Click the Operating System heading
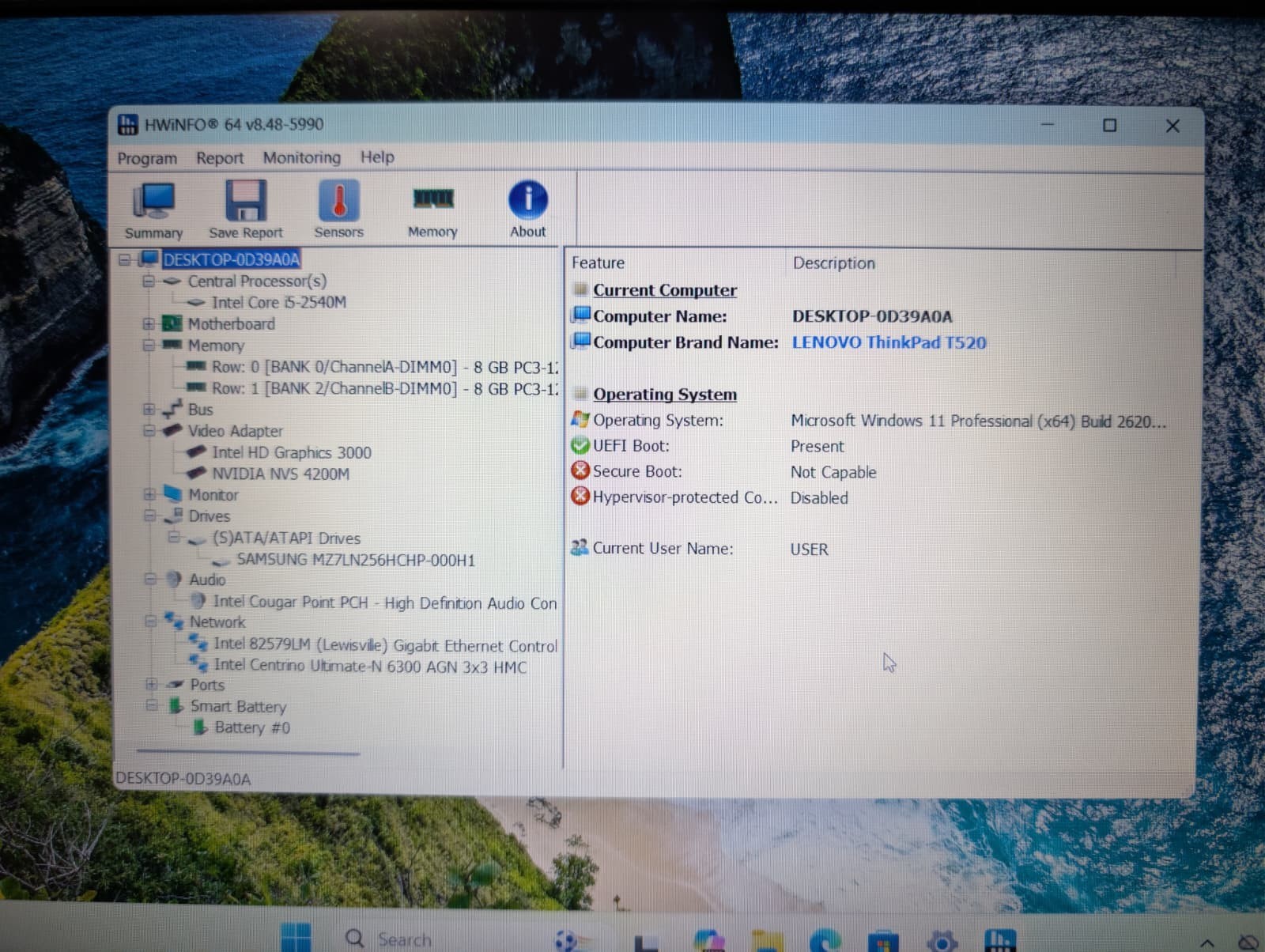This screenshot has width=1265, height=952. pyautogui.click(x=664, y=394)
